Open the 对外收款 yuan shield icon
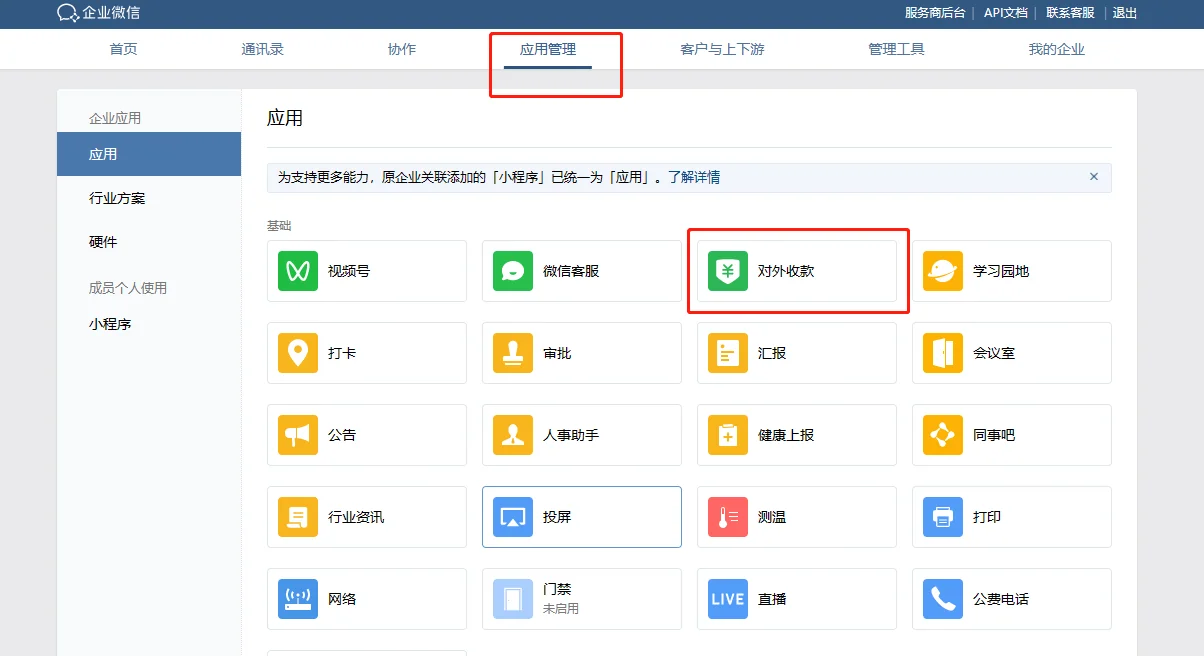This screenshot has width=1204, height=656. click(x=728, y=271)
